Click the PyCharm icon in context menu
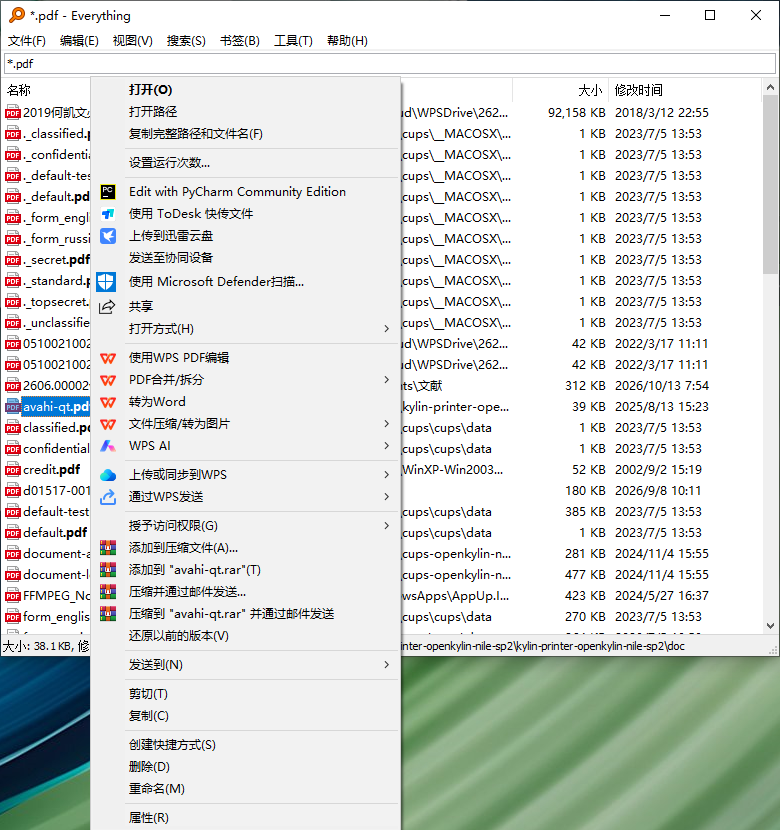780x830 pixels. tap(108, 192)
